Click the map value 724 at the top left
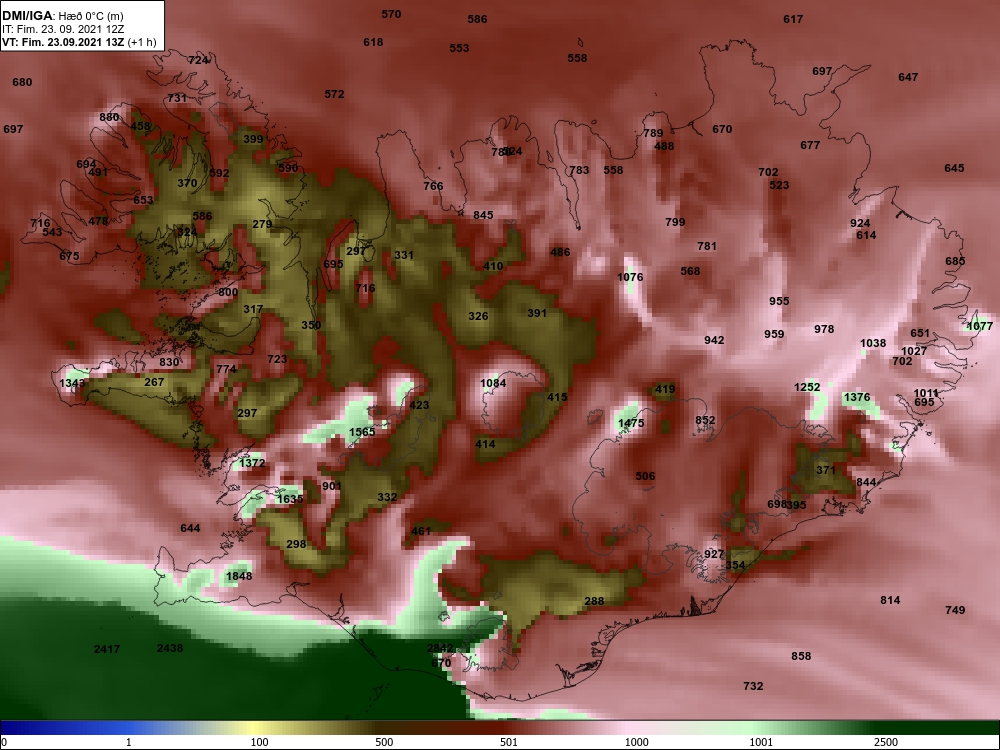Image resolution: width=1000 pixels, height=750 pixels. tap(198, 61)
